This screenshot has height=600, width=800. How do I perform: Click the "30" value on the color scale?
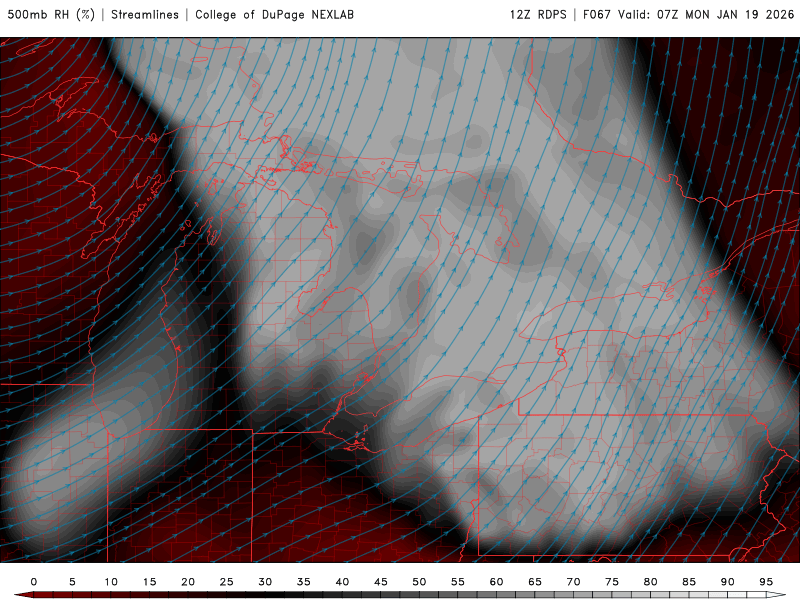[265, 582]
